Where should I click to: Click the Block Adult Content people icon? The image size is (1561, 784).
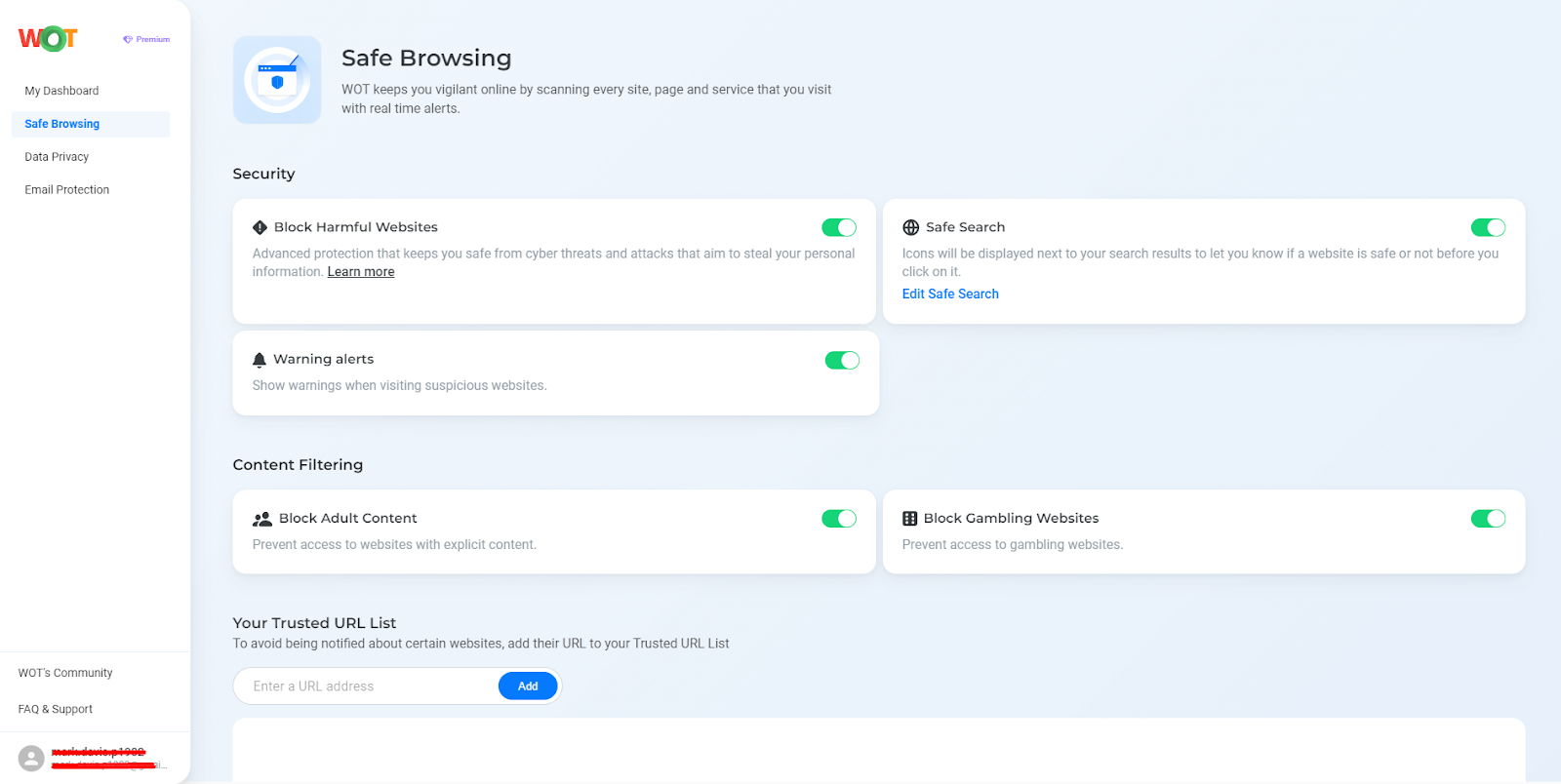[x=262, y=519]
